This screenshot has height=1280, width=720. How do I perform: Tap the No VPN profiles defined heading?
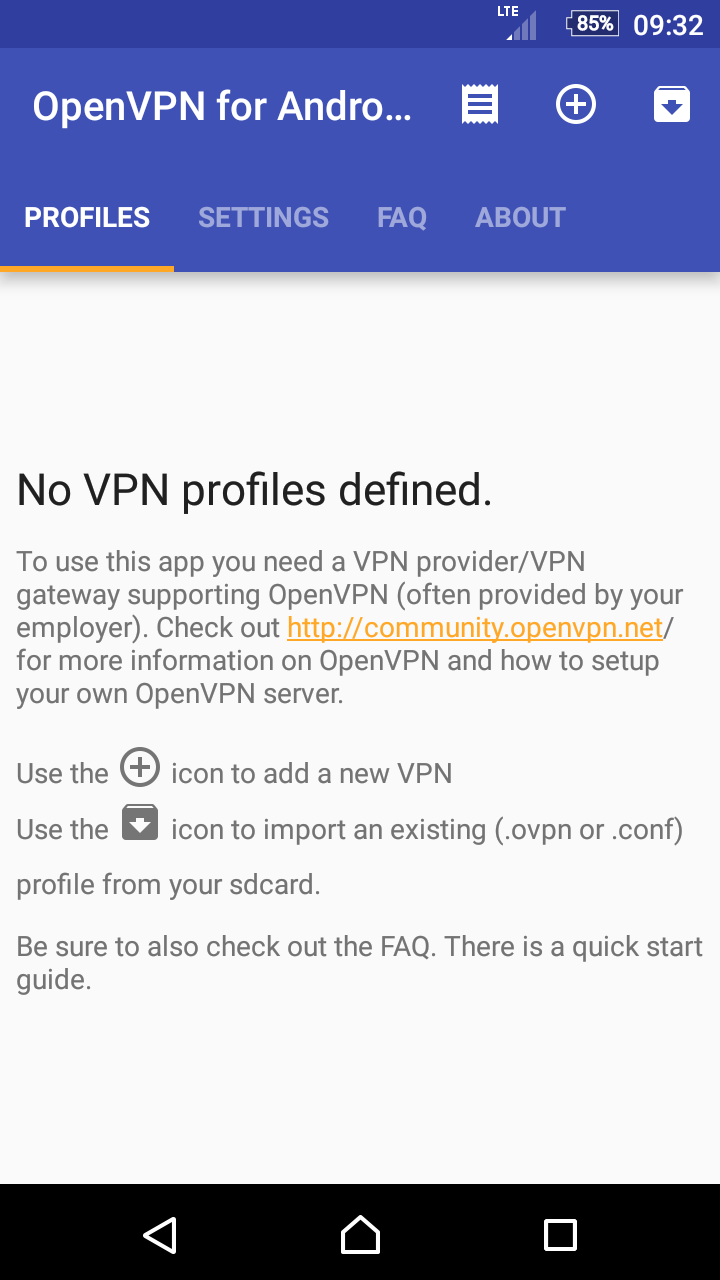pyautogui.click(x=255, y=490)
